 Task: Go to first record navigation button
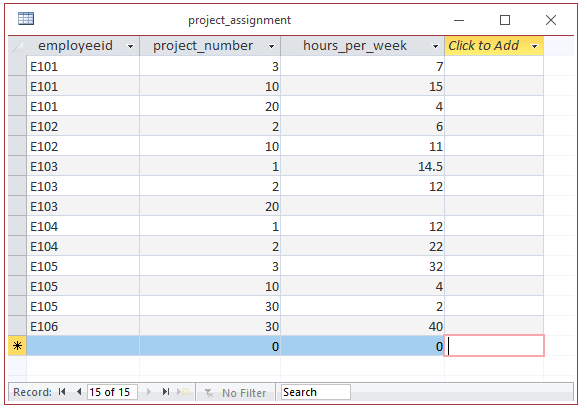point(62,392)
